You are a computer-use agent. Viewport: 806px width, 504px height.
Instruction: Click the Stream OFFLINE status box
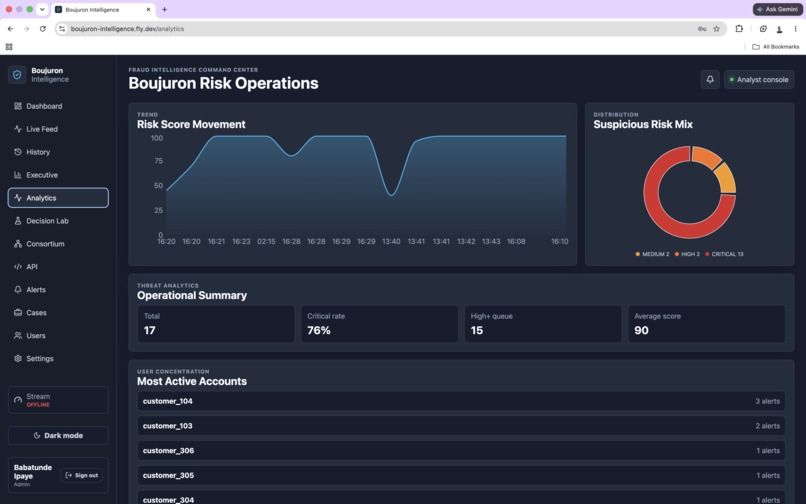58,400
